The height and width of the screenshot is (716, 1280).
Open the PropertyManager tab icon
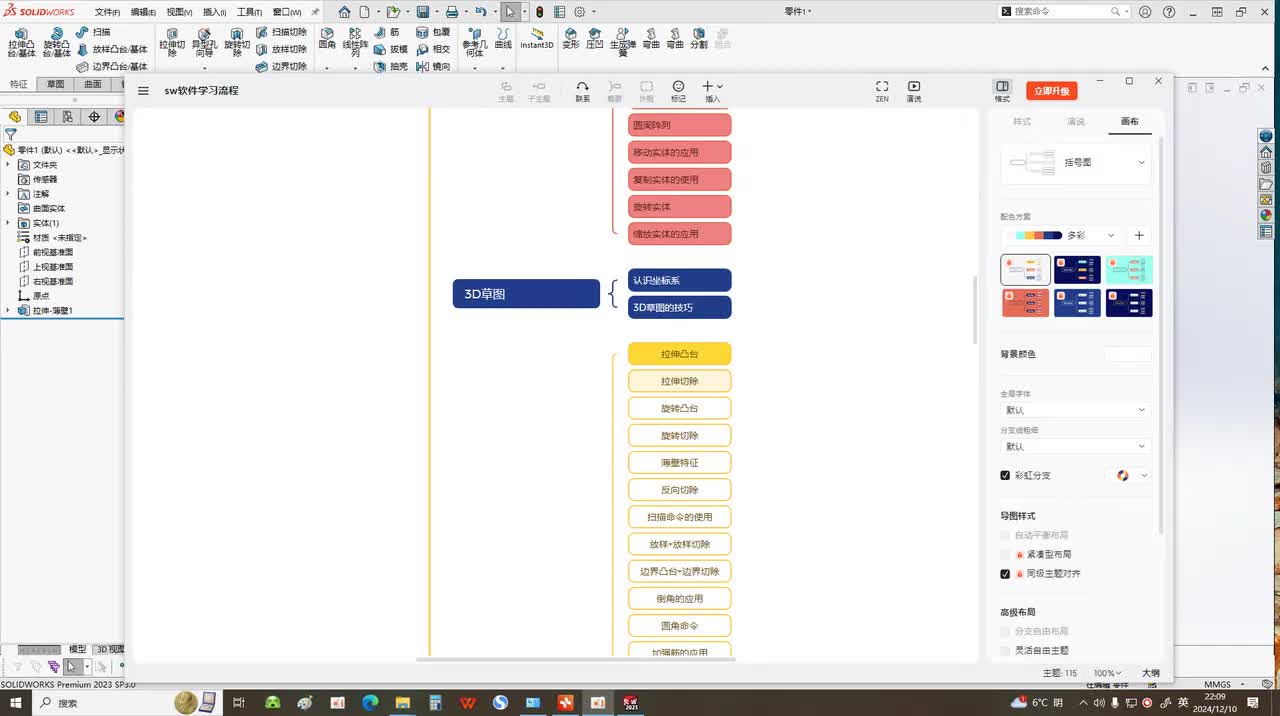41,116
